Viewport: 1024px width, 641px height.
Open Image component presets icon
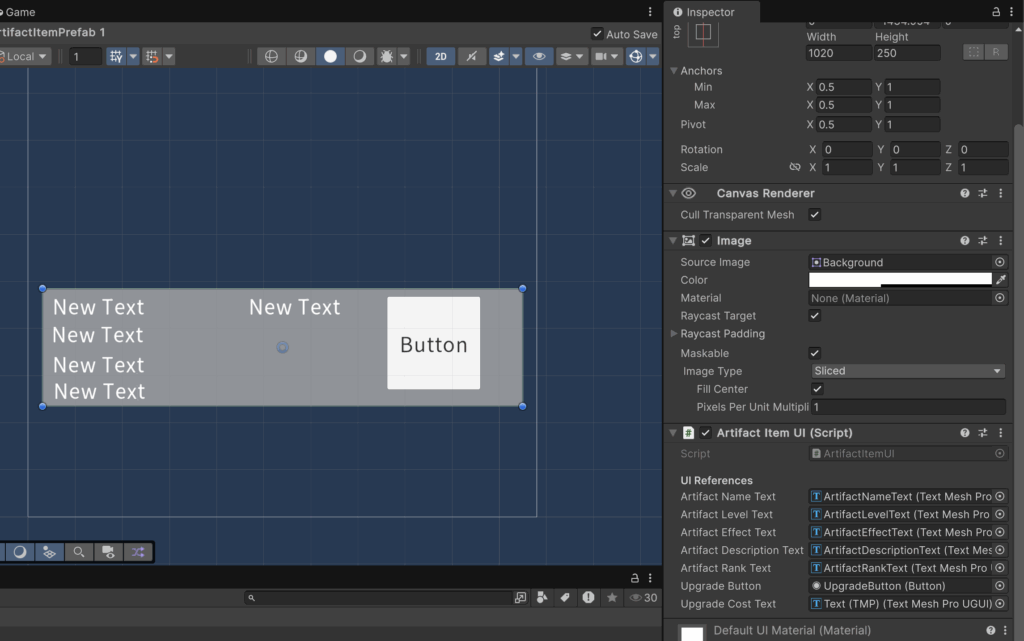tap(982, 241)
